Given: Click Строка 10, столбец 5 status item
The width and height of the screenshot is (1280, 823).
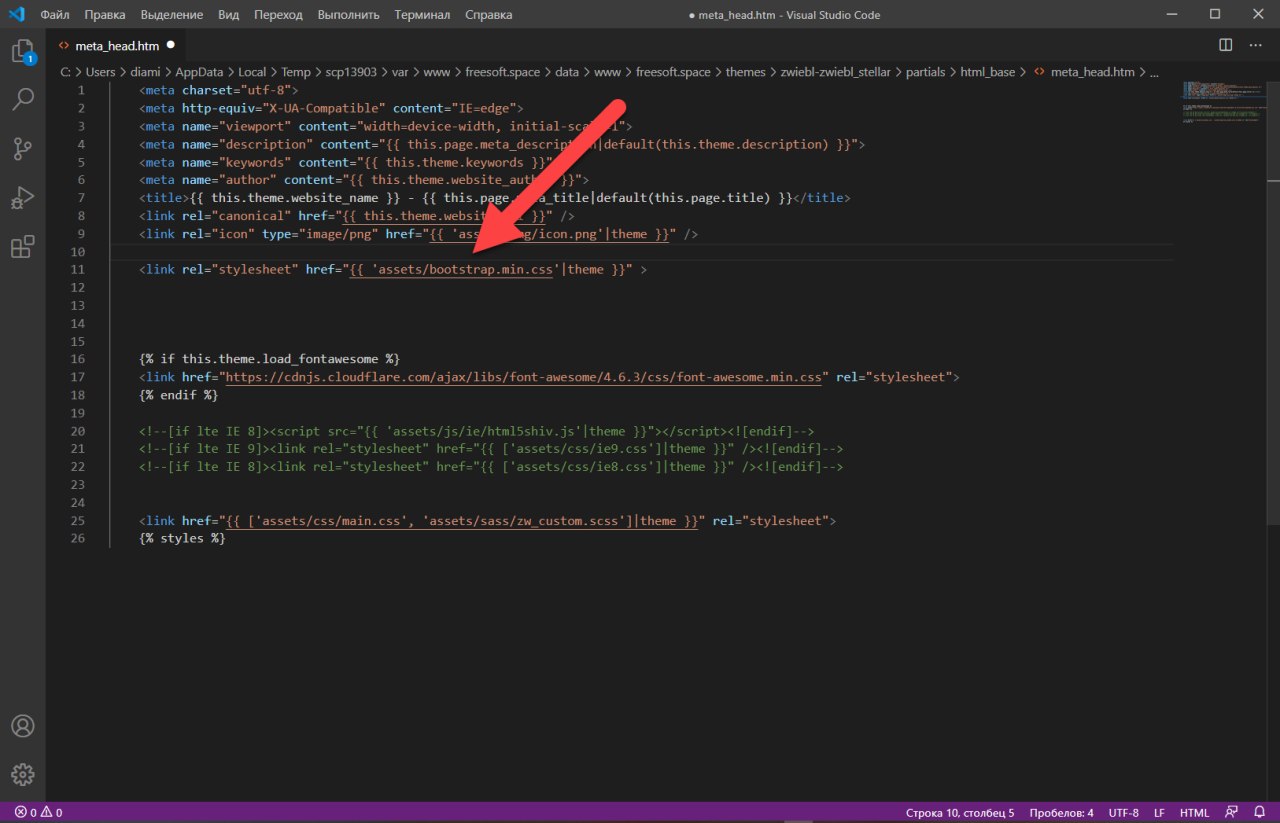Looking at the screenshot, I should click(960, 812).
